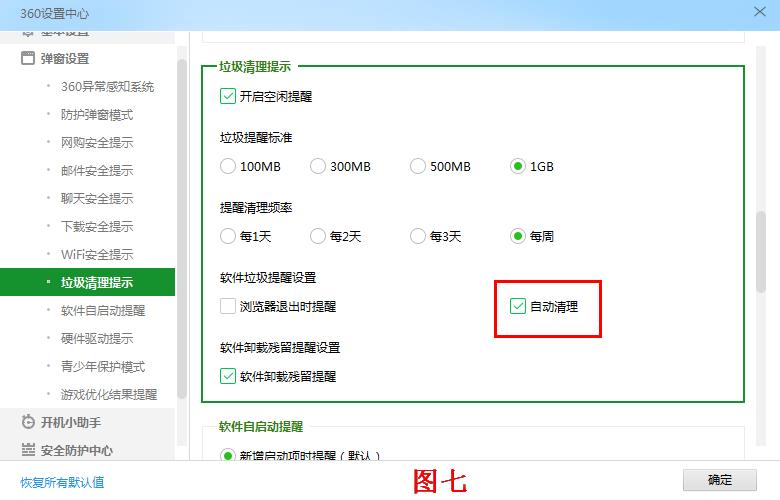Click the 提醒清理频率 label

(x=256, y=207)
